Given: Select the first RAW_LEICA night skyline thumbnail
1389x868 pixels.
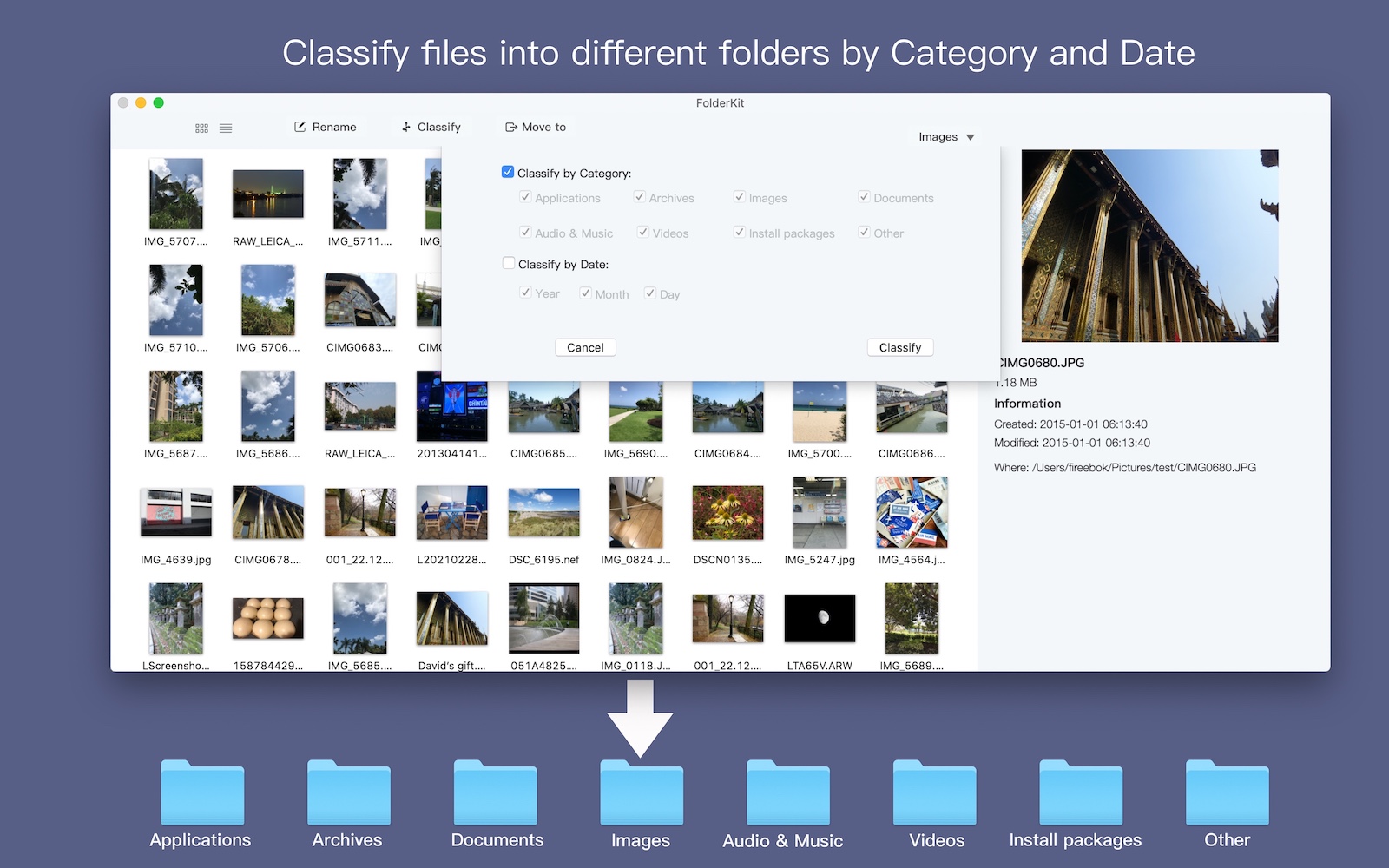Looking at the screenshot, I should click(x=268, y=194).
